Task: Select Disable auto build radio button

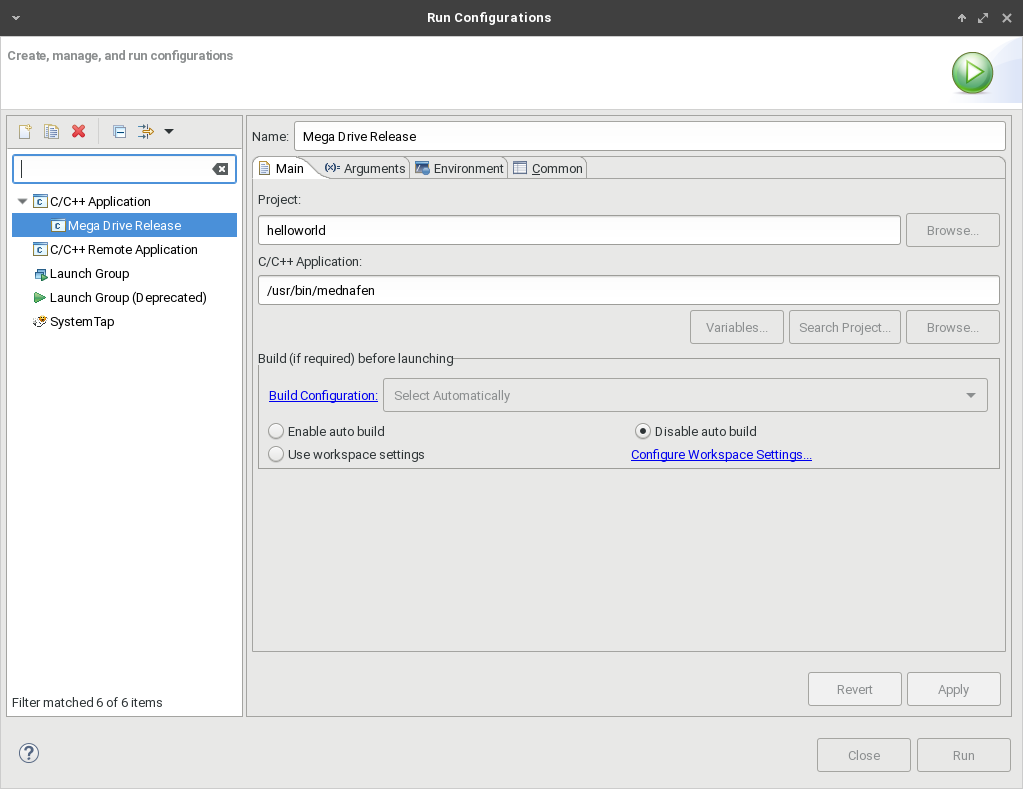Action: point(643,431)
